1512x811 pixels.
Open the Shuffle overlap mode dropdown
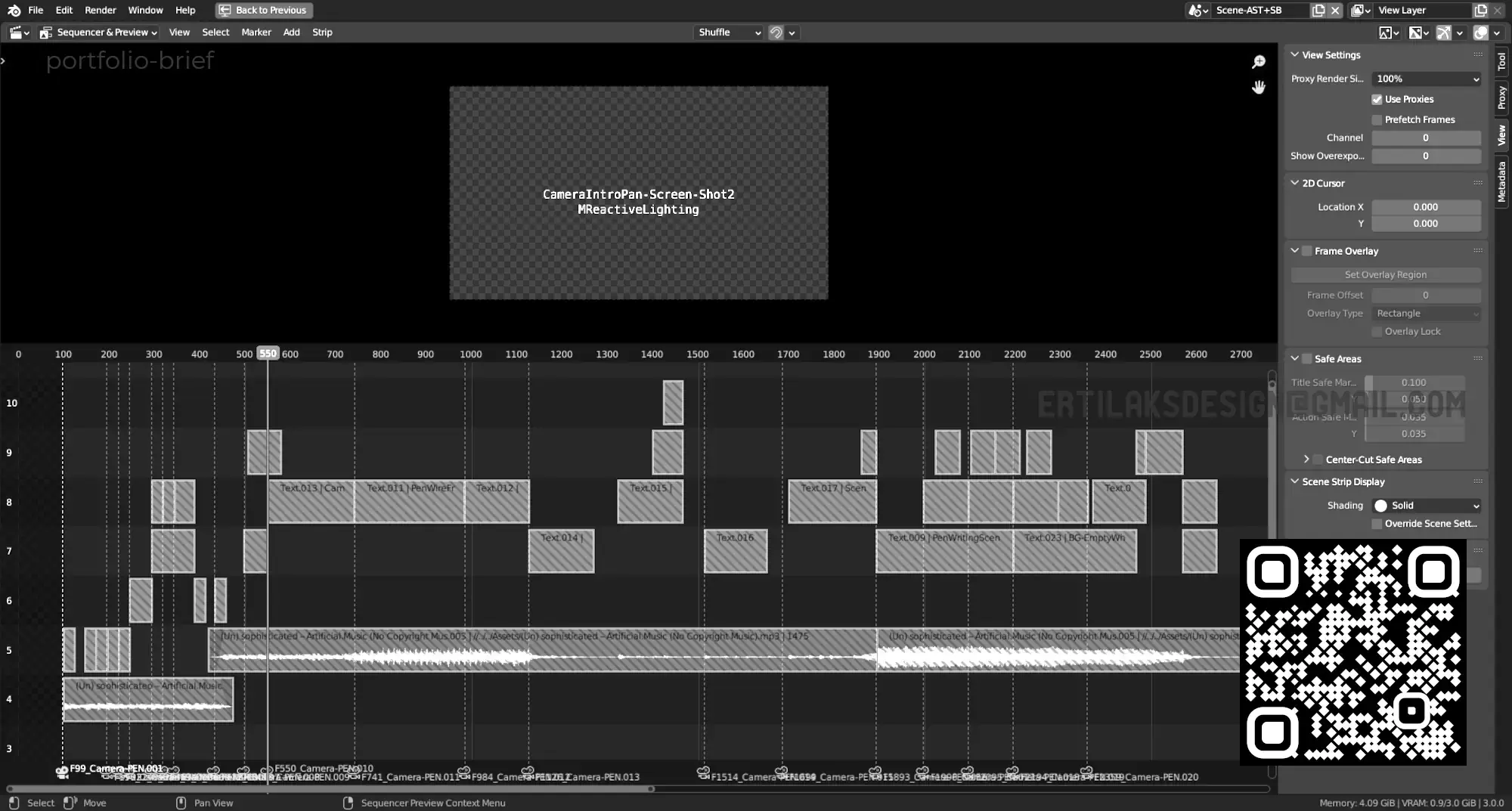(729, 33)
